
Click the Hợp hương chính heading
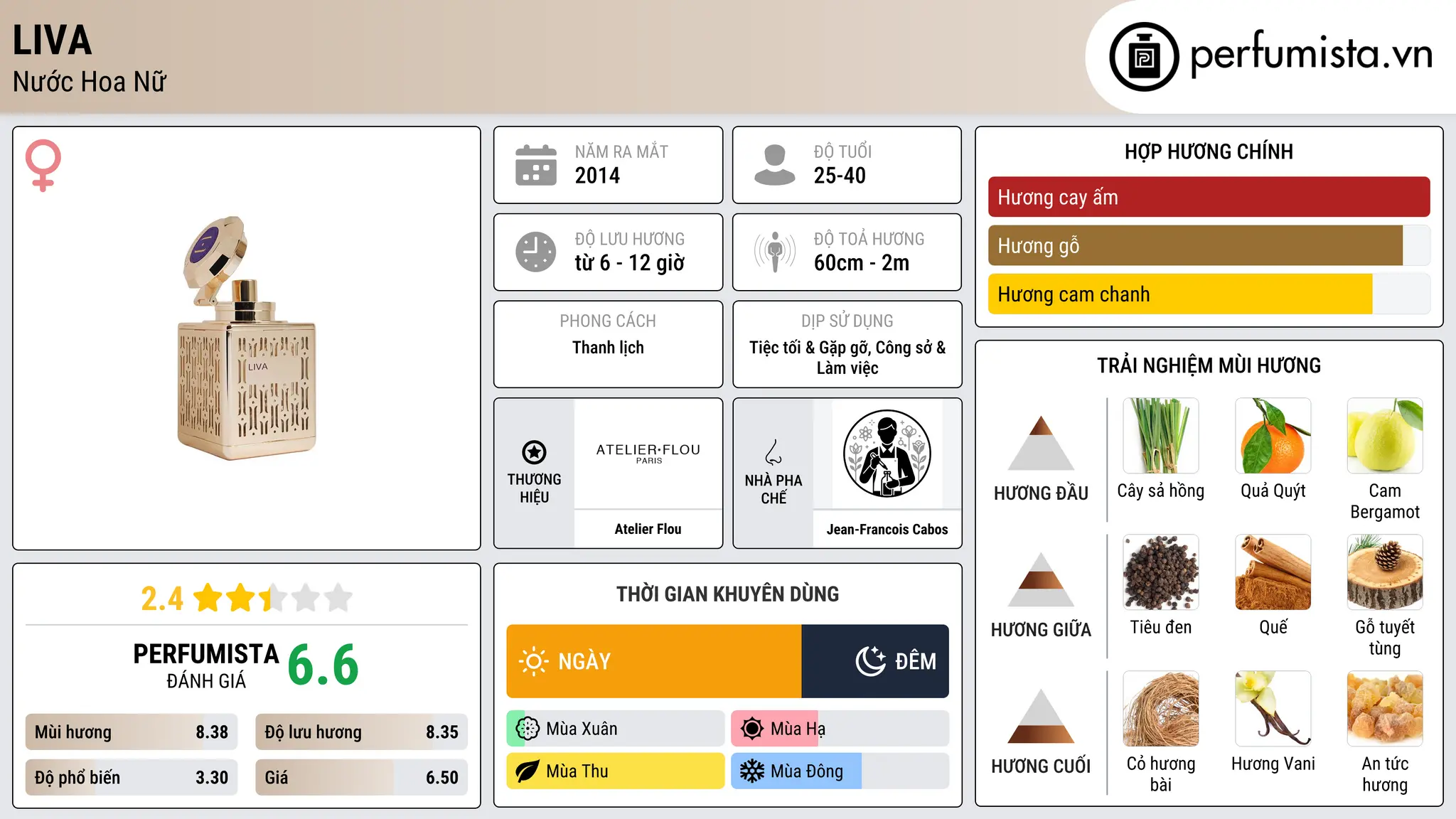[x=1209, y=151]
